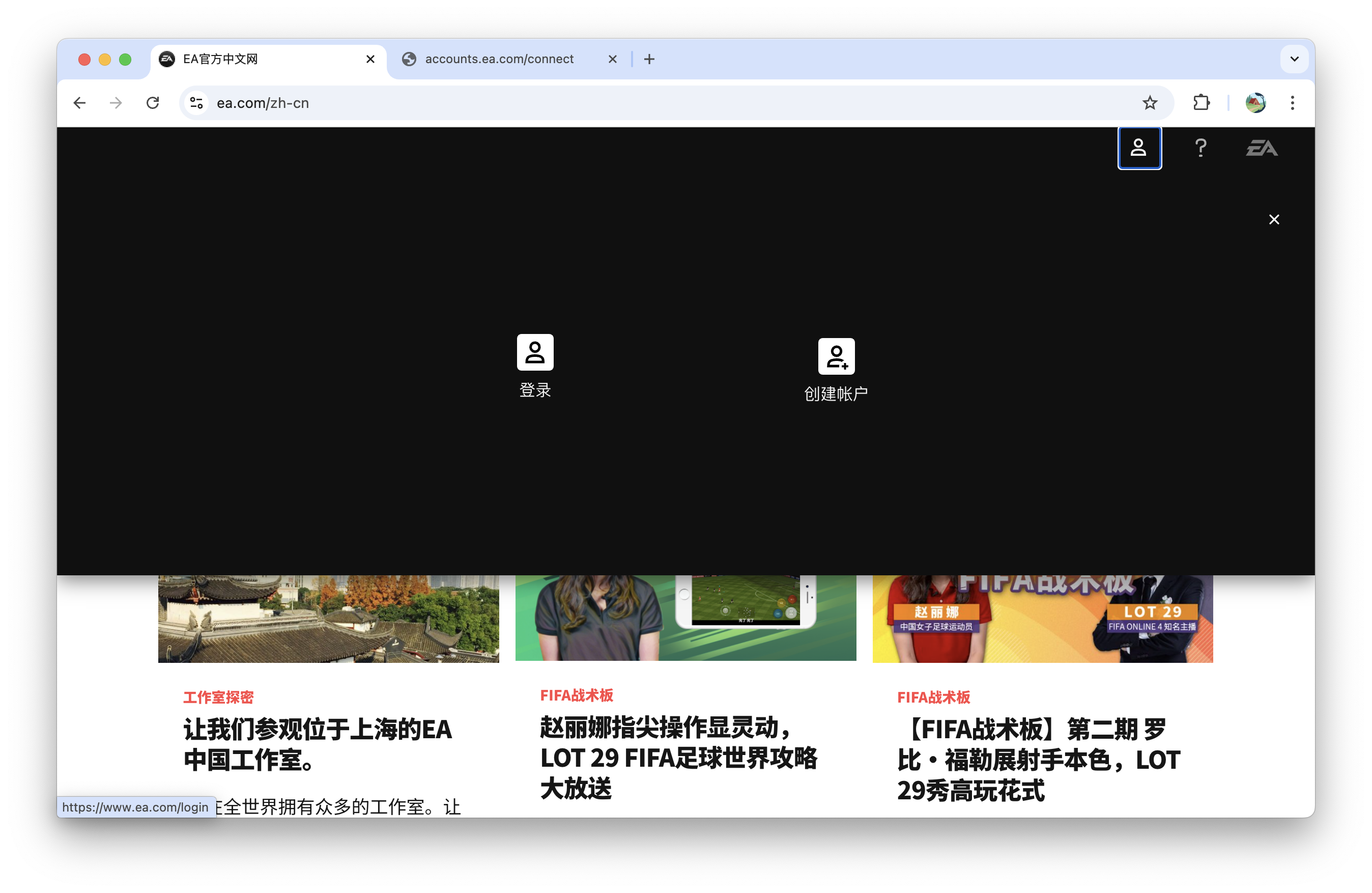This screenshot has width=1372, height=893.
Task: Open the green FIFA mobile article thumbnail
Action: click(x=685, y=618)
